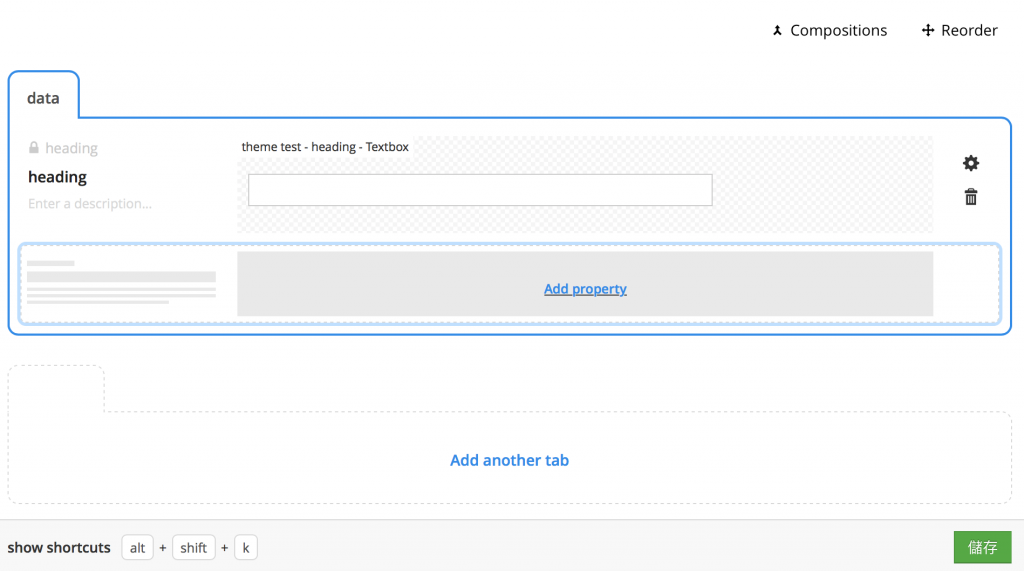This screenshot has height=571, width=1024.
Task: Save with the green 儲存 button
Action: (982, 547)
